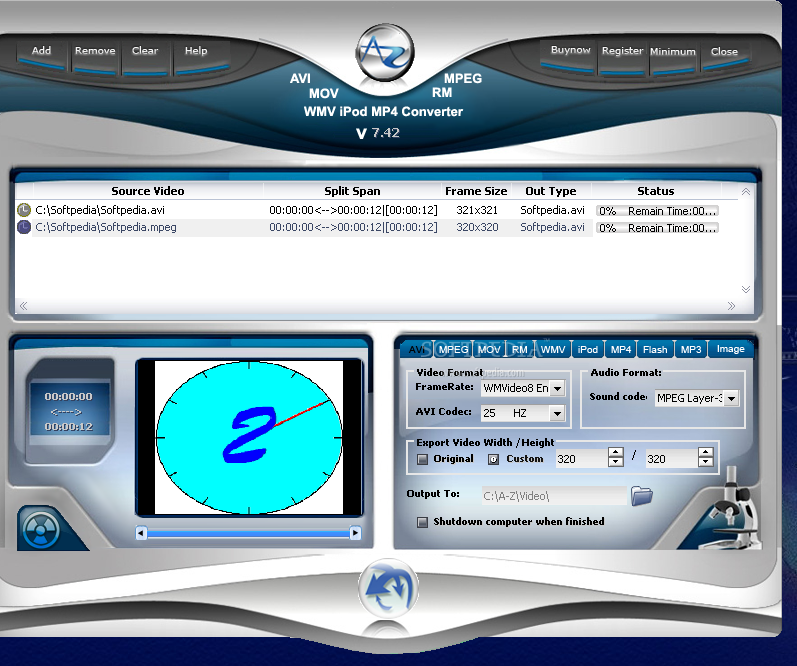The image size is (797, 666).
Task: Click the Clear button
Action: [145, 55]
